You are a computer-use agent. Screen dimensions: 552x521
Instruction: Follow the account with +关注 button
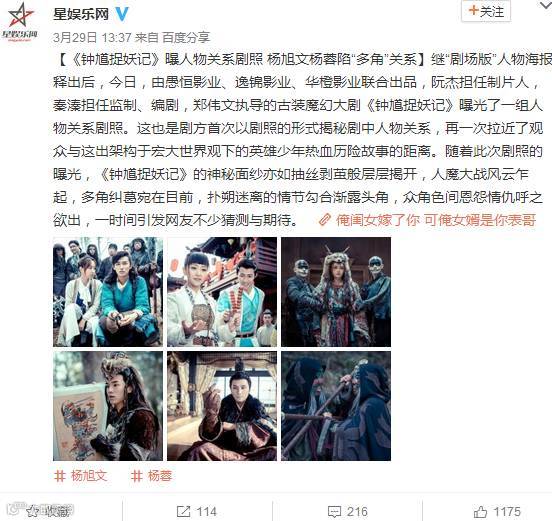(486, 12)
